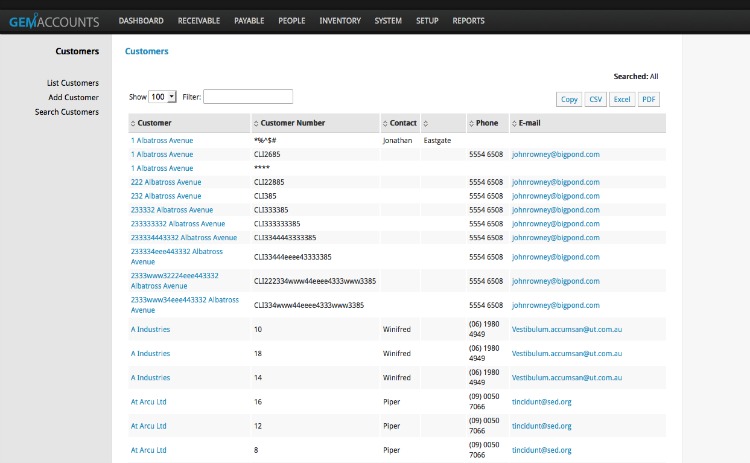Select Add Customer in sidebar
750x463 pixels.
[73, 97]
